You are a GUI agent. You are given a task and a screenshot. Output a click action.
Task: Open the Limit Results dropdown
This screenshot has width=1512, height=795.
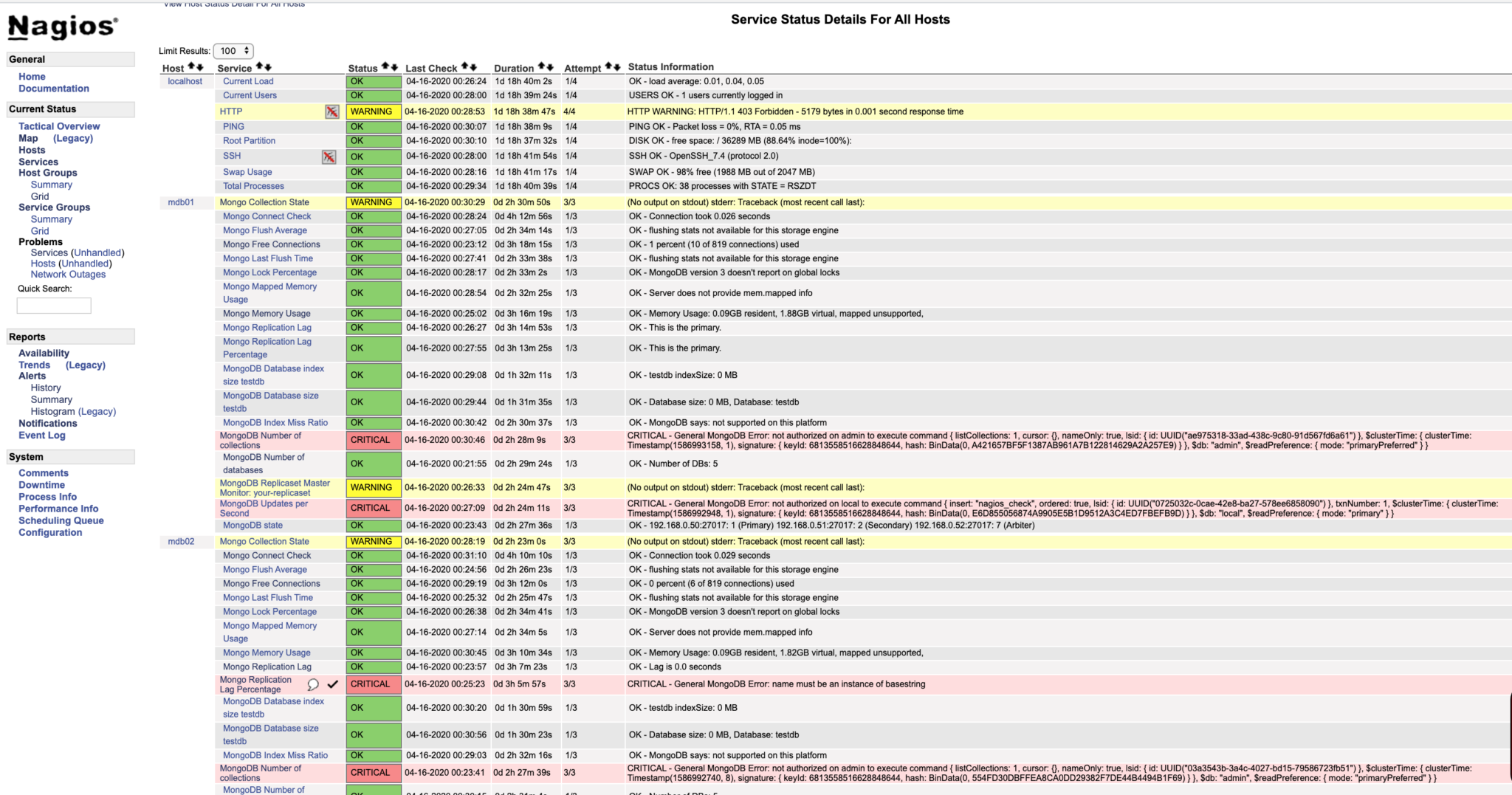pos(233,51)
